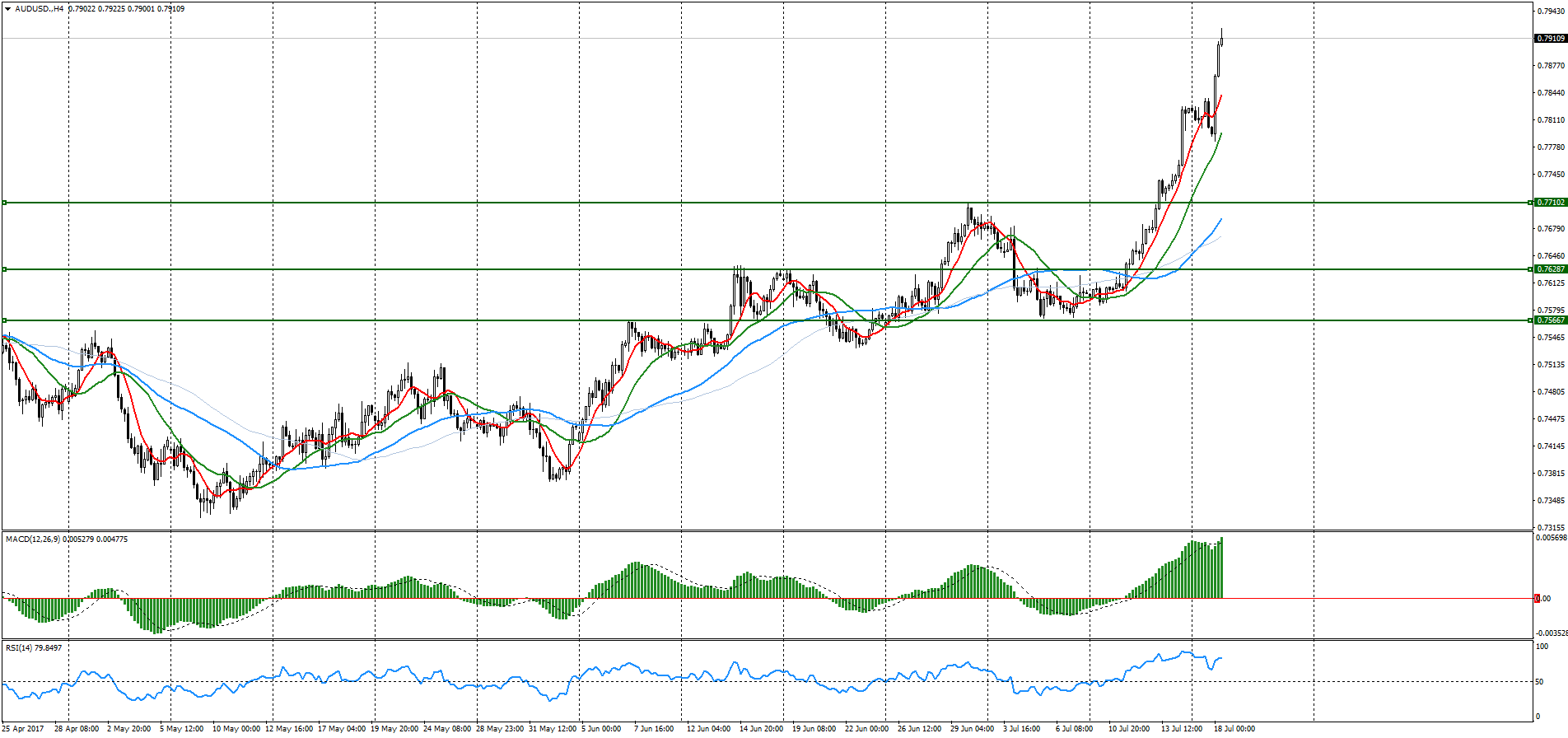Click left anchor handle of the 0.76287 line
The width and height of the screenshot is (1568, 738).
(x=4, y=269)
